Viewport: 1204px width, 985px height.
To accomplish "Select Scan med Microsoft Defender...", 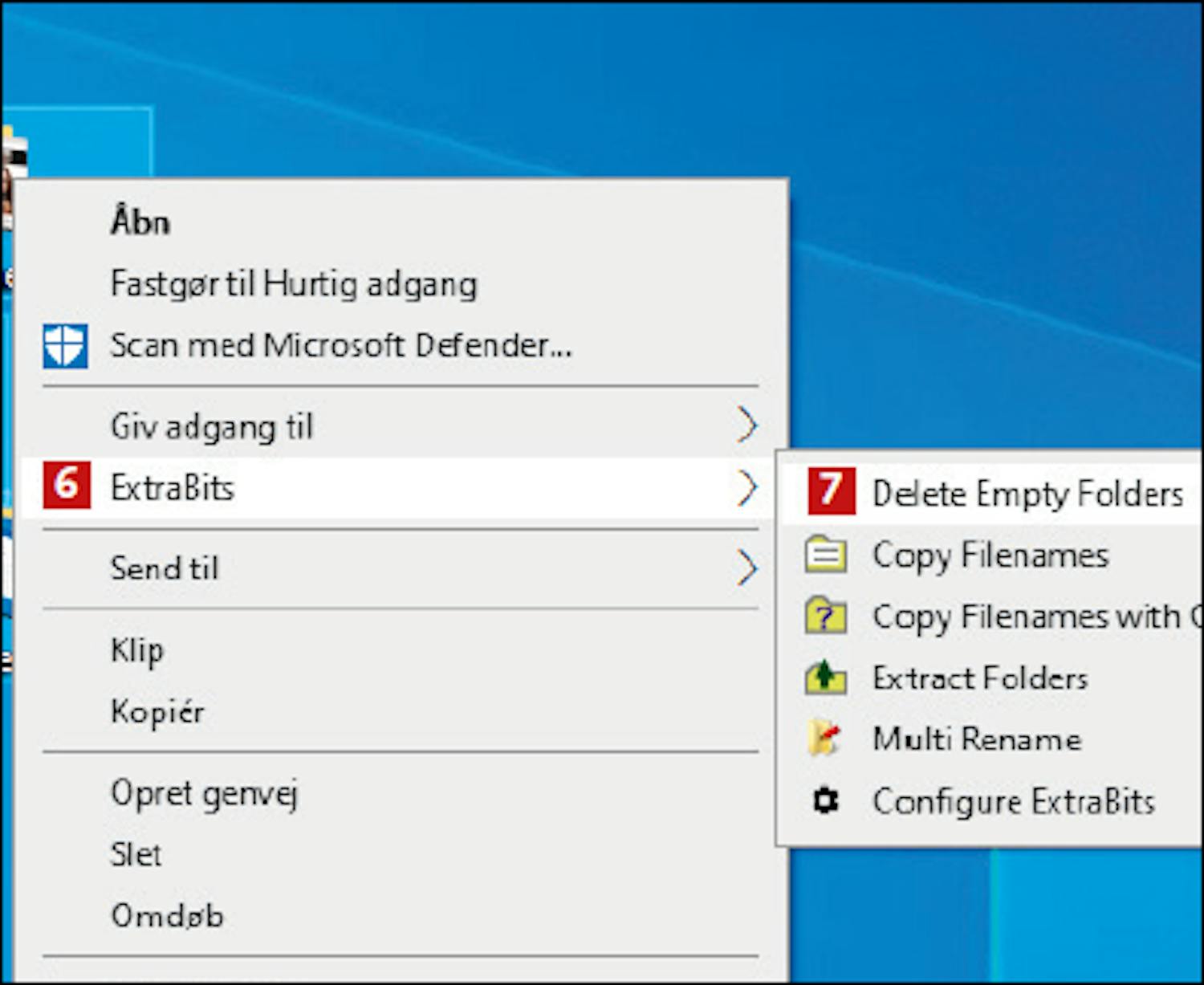I will coord(341,346).
